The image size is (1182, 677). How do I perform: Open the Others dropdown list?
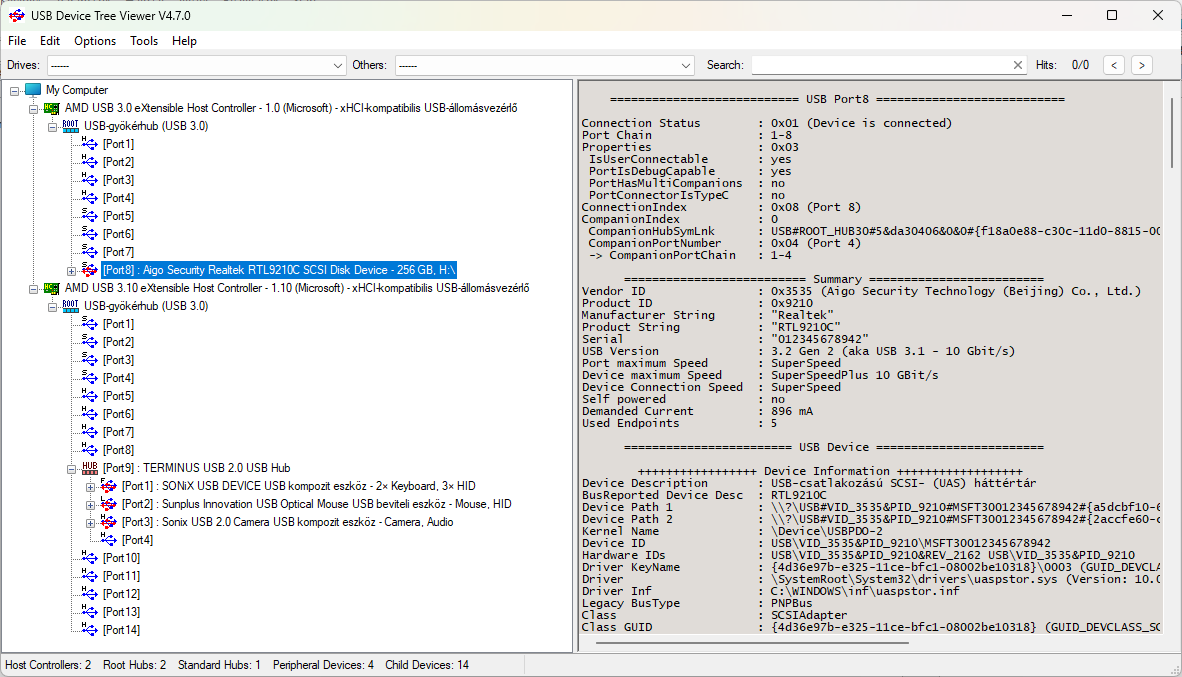pos(685,66)
